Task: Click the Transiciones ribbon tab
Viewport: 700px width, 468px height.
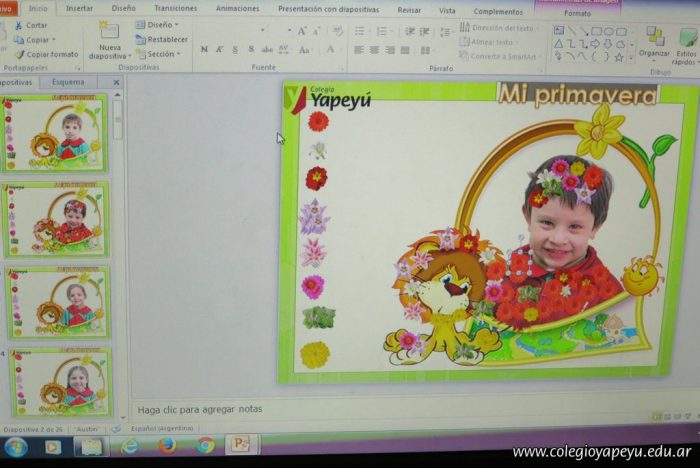Action: coord(175,8)
